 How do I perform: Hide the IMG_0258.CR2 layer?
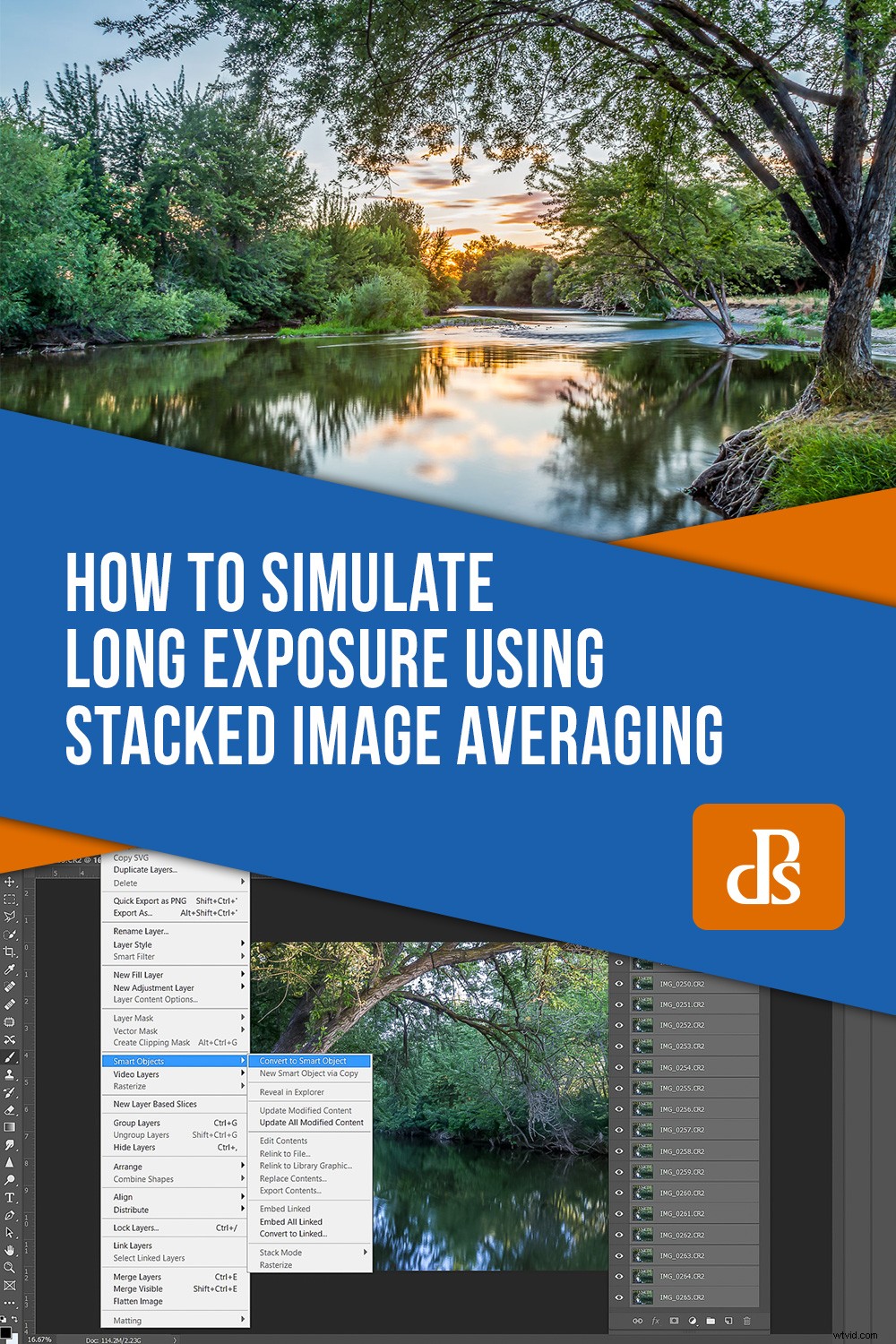[x=618, y=1153]
